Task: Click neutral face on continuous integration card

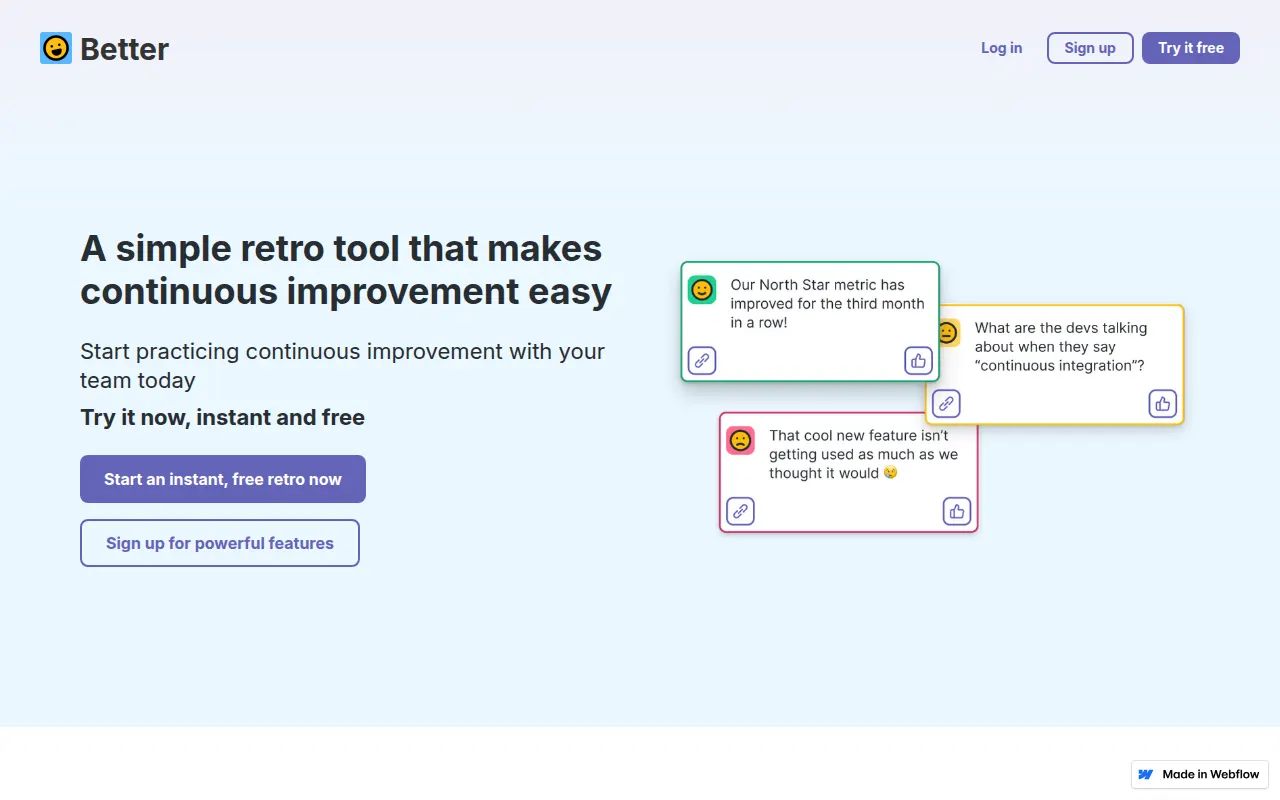Action: pos(947,333)
